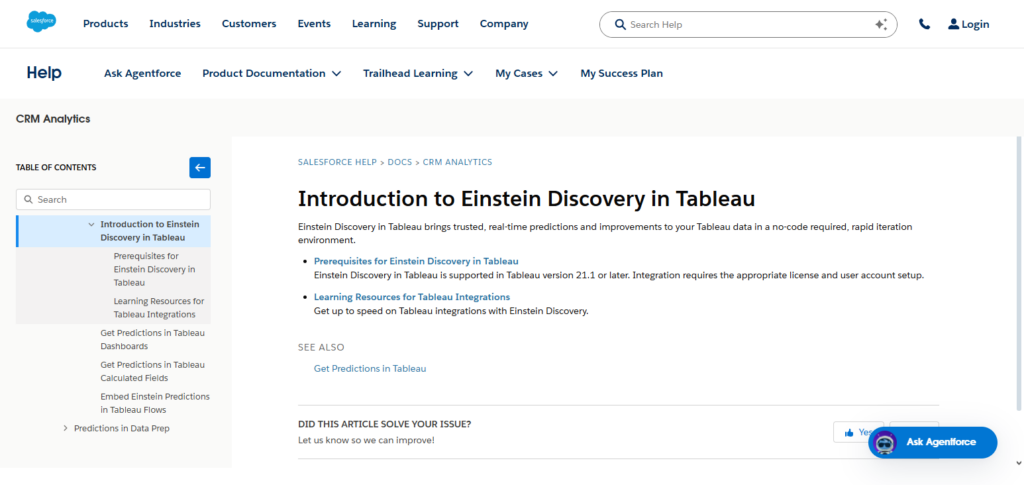The image size is (1024, 485).
Task: Open the Events menu
Action: (x=314, y=23)
